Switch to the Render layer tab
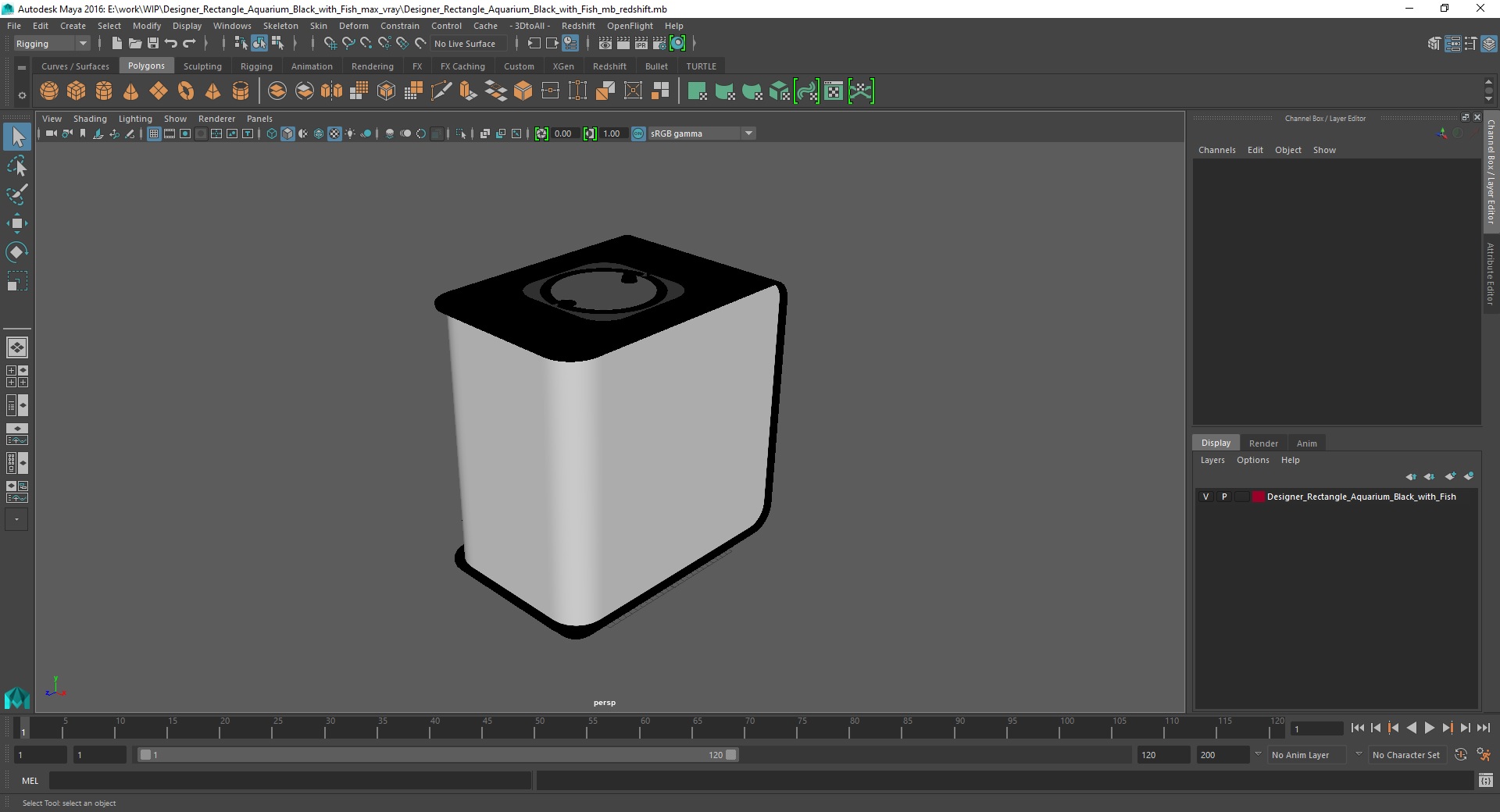The image size is (1500, 812). [1263, 443]
